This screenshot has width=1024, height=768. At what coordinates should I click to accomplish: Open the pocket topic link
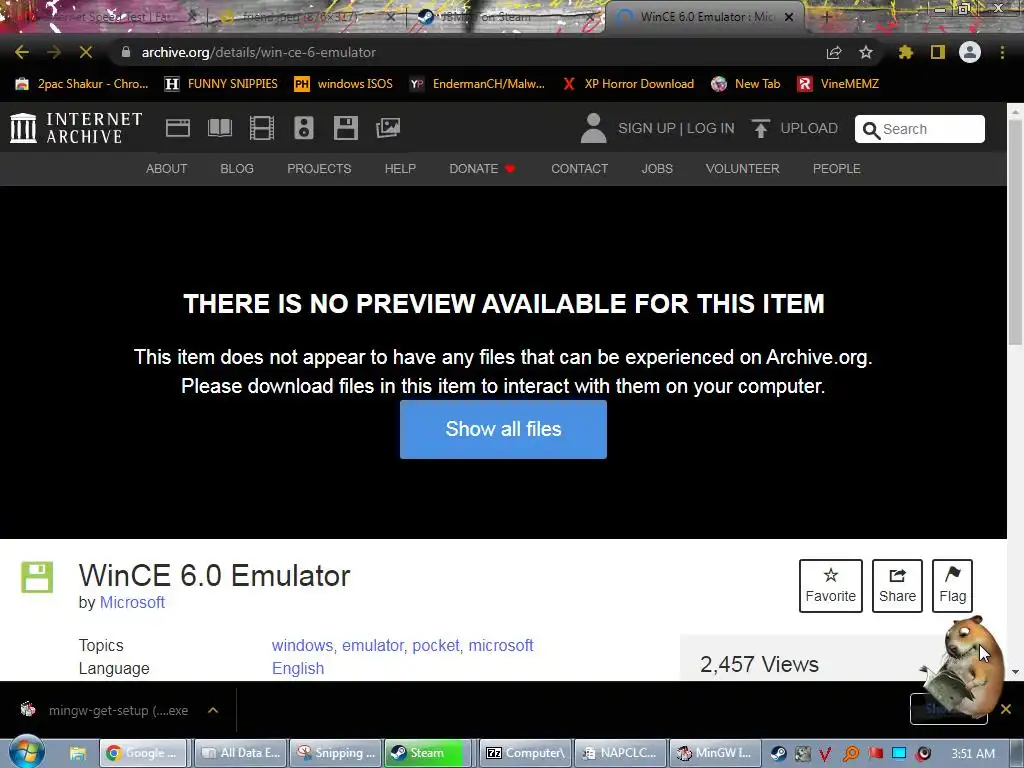436,645
